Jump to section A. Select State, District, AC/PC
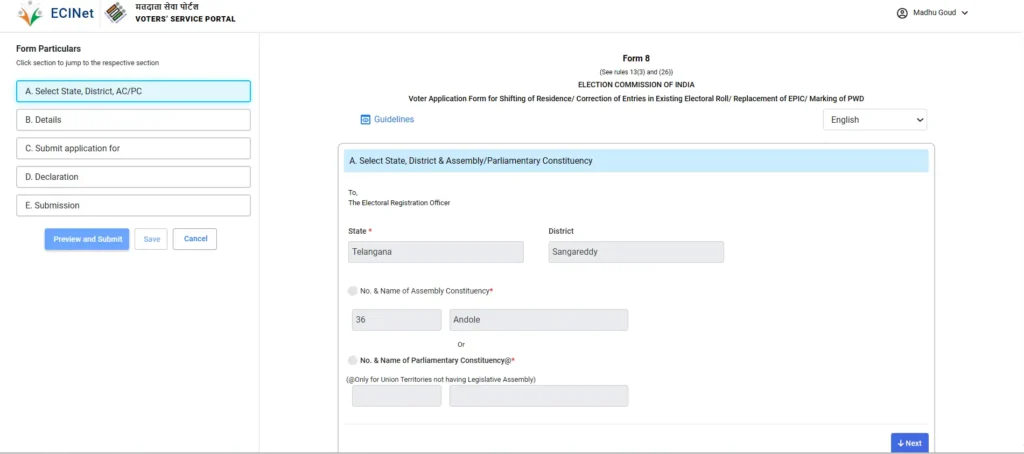 click(133, 91)
